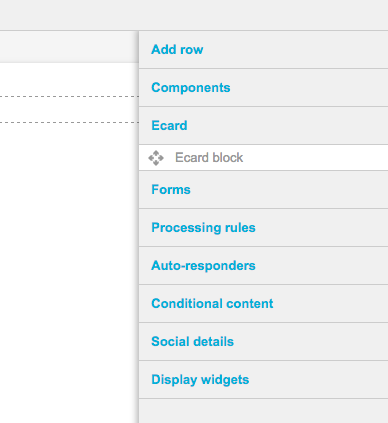Click the Ecard block move-arrows icon

point(156,158)
